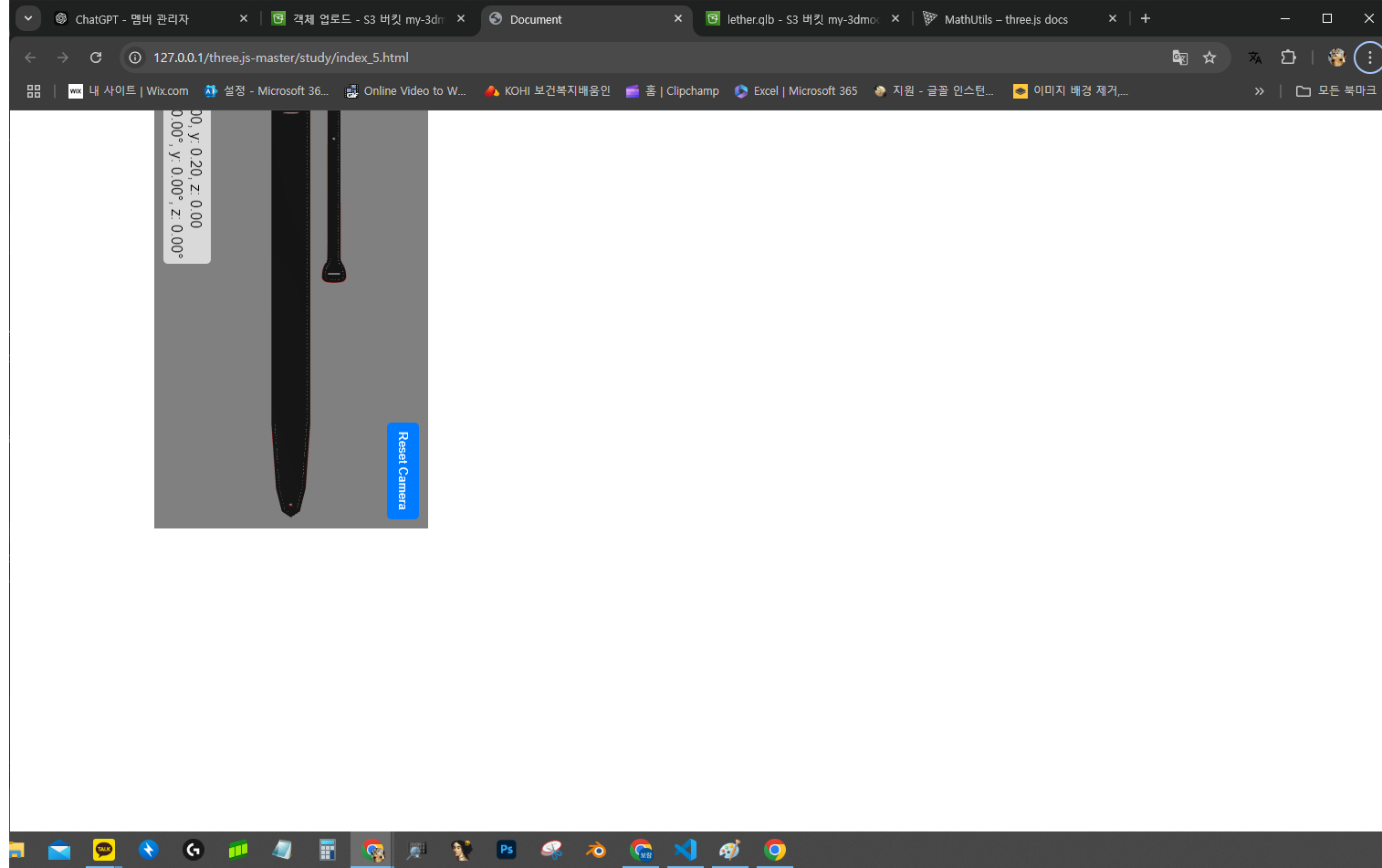Open the 이미지 배경 제거 bookmark
The image size is (1382, 868).
(1071, 91)
